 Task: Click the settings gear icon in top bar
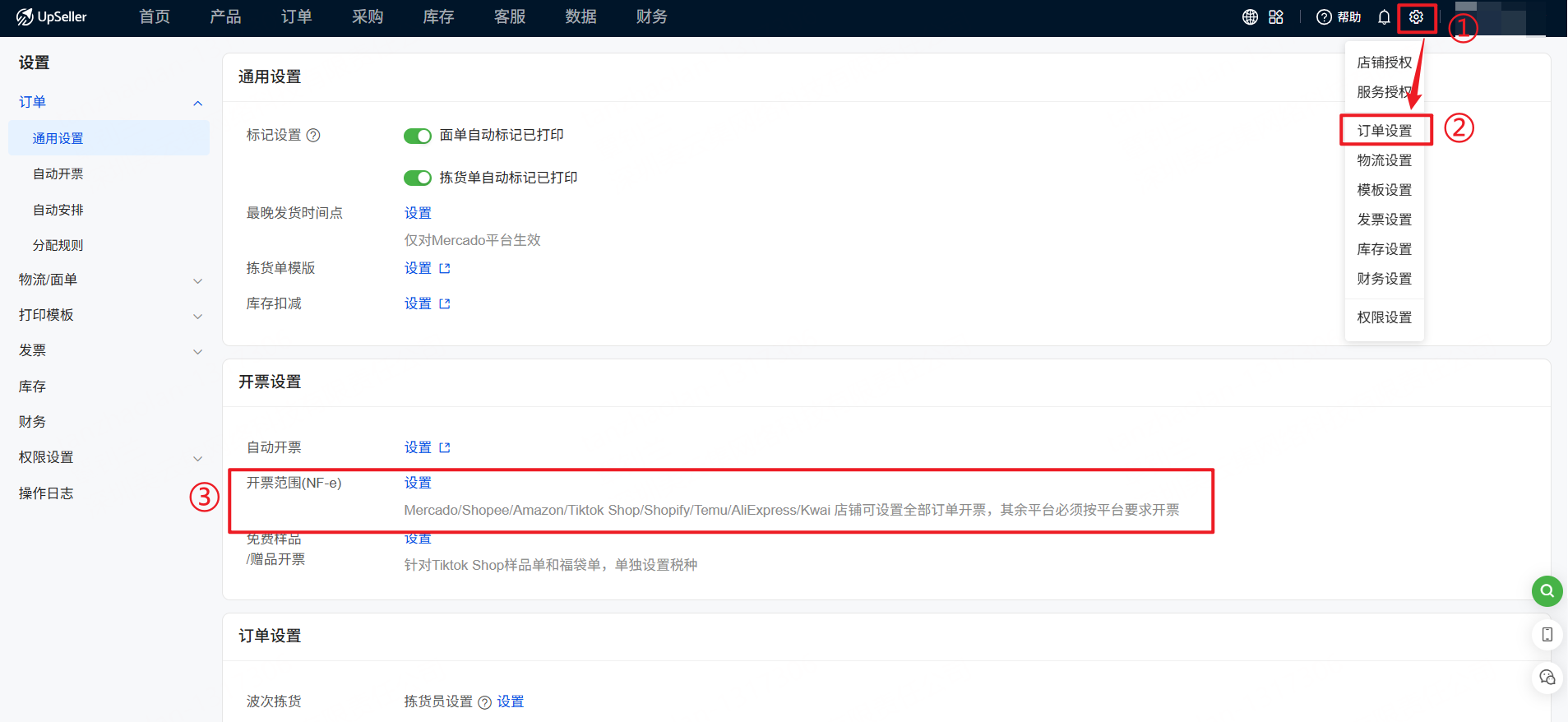pyautogui.click(x=1415, y=17)
